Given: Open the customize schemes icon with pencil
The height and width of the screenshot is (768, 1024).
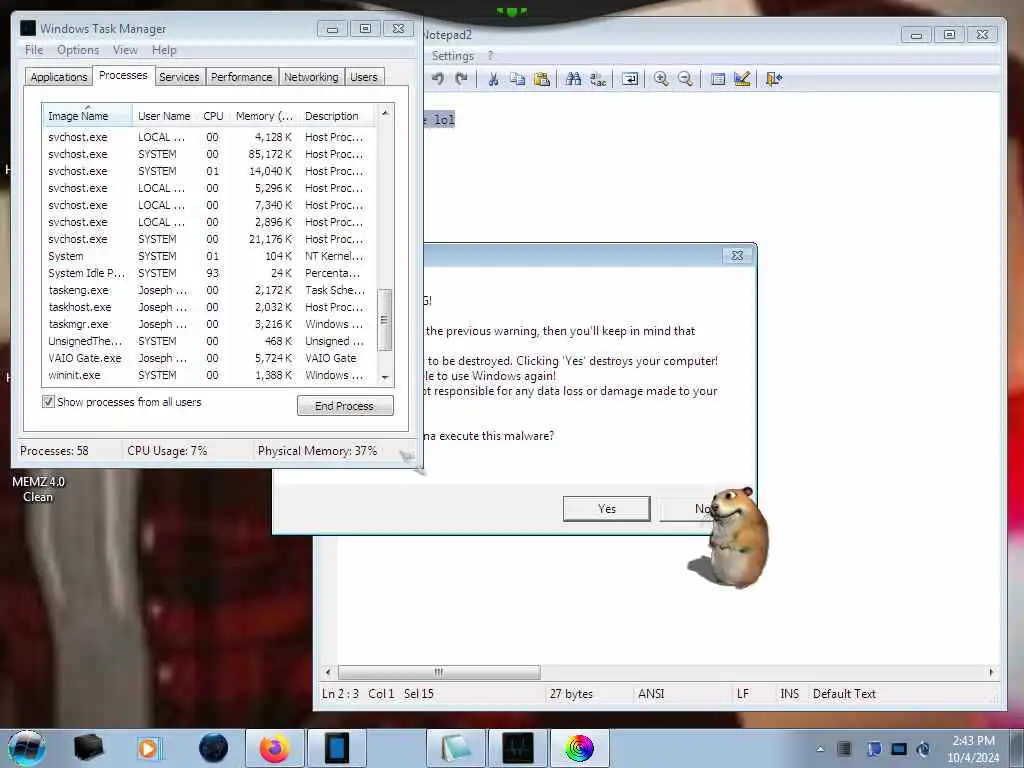Looking at the screenshot, I should [x=742, y=79].
